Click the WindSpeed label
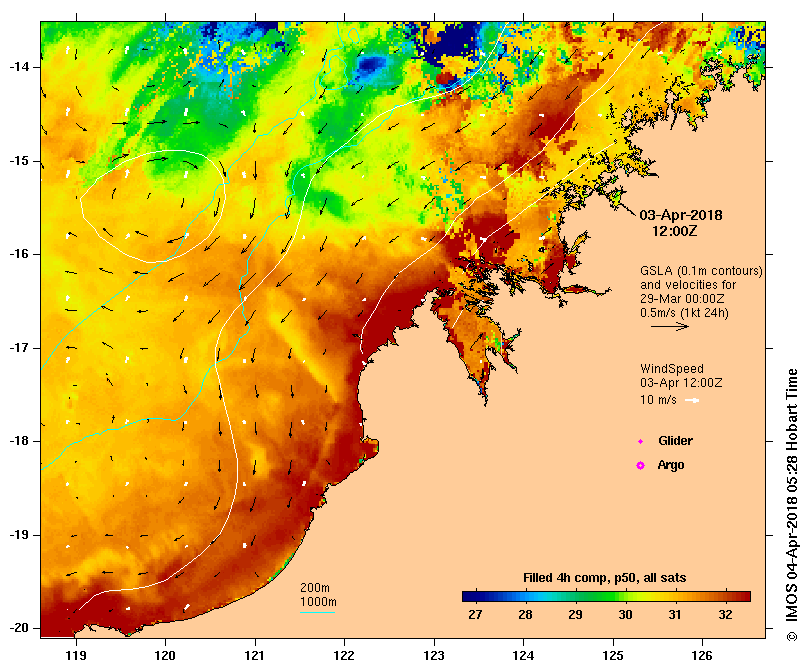 click(x=672, y=369)
